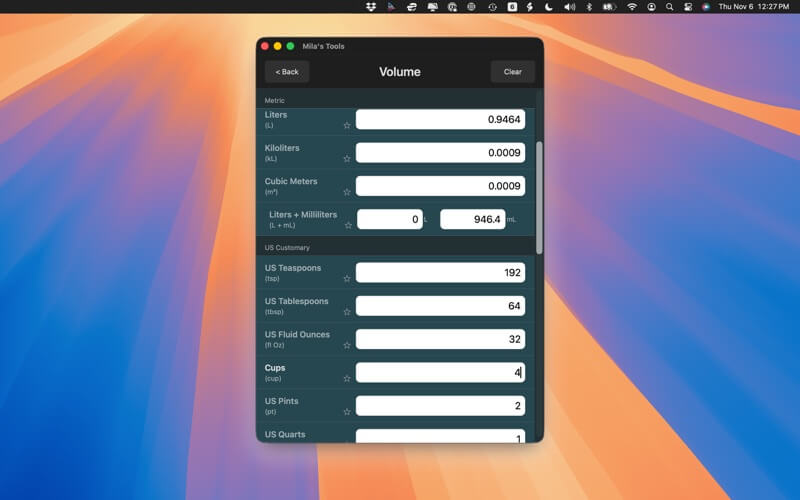Click the Cubic Meters label

(291, 181)
